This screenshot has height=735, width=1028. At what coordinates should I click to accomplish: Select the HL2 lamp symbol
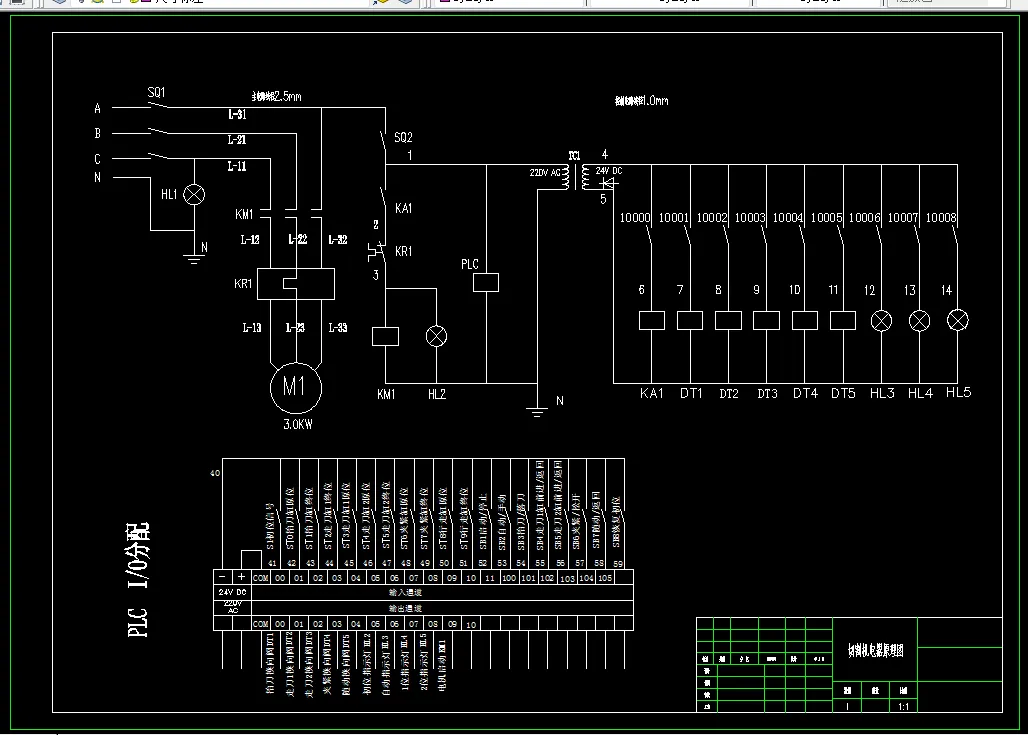(437, 336)
